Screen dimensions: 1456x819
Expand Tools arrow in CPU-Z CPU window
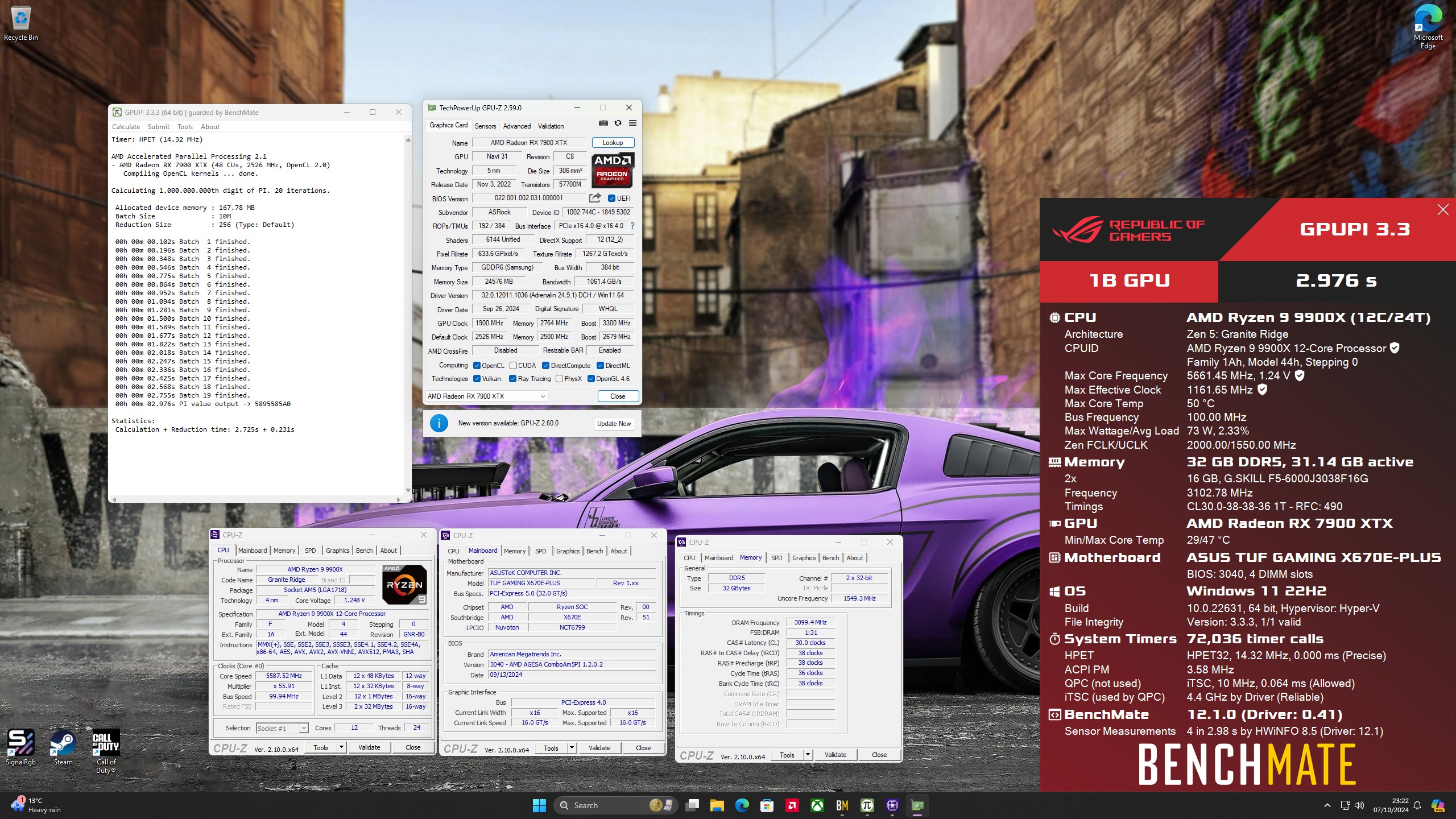[x=341, y=747]
